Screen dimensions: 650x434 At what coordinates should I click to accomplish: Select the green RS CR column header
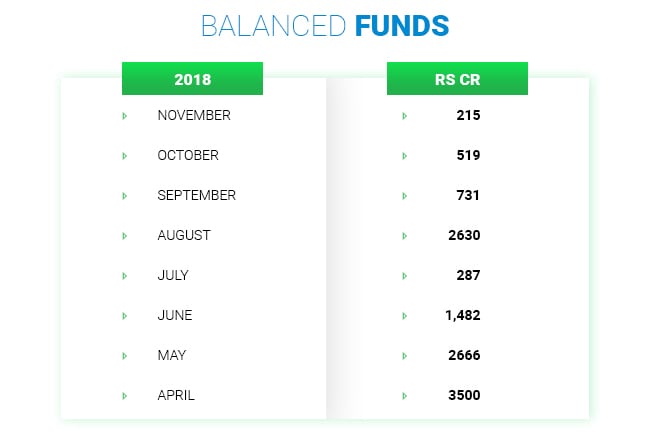(457, 79)
